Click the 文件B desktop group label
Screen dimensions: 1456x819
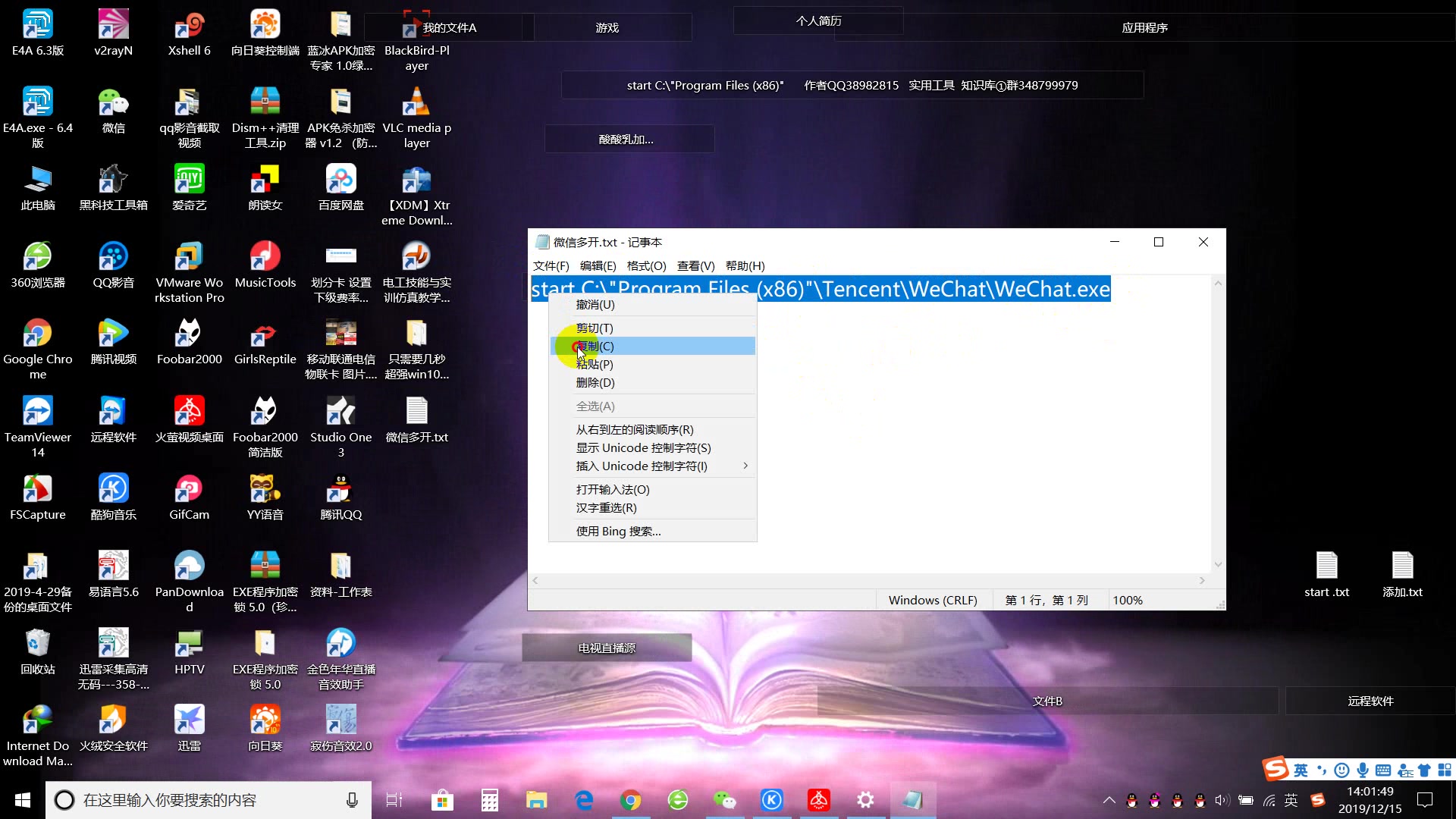(x=1047, y=701)
